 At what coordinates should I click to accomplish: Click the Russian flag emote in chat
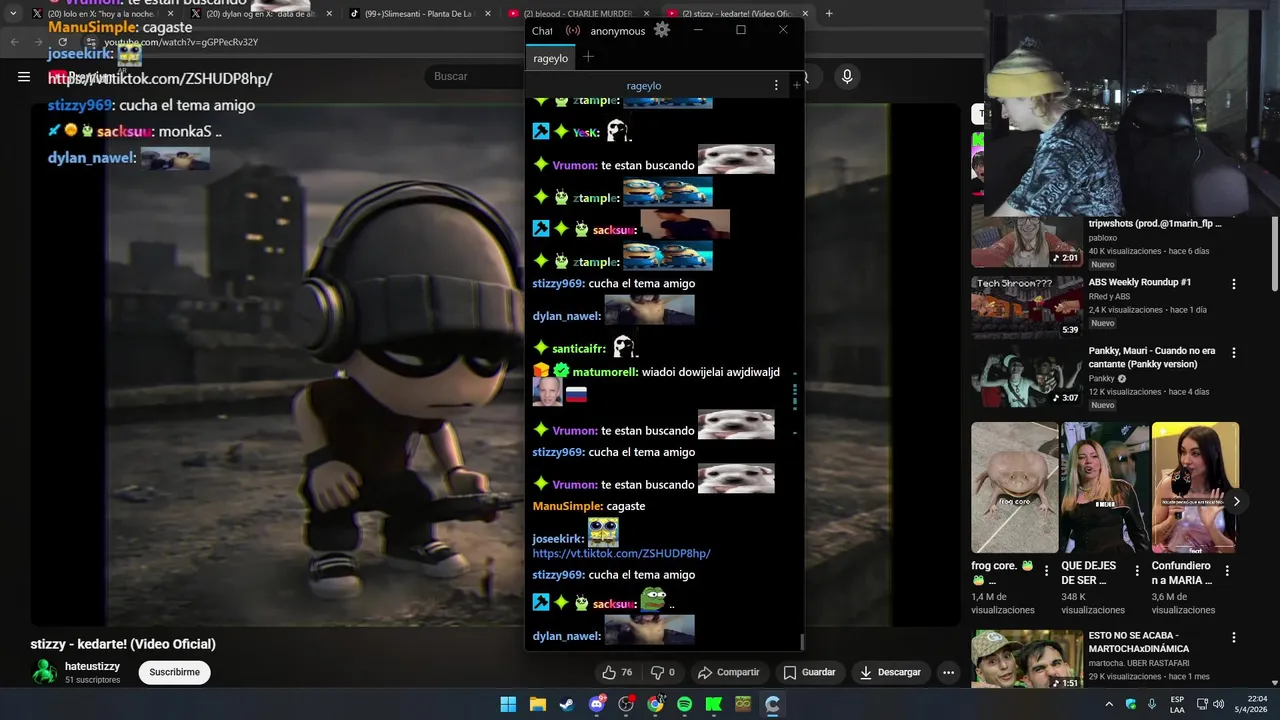(576, 394)
